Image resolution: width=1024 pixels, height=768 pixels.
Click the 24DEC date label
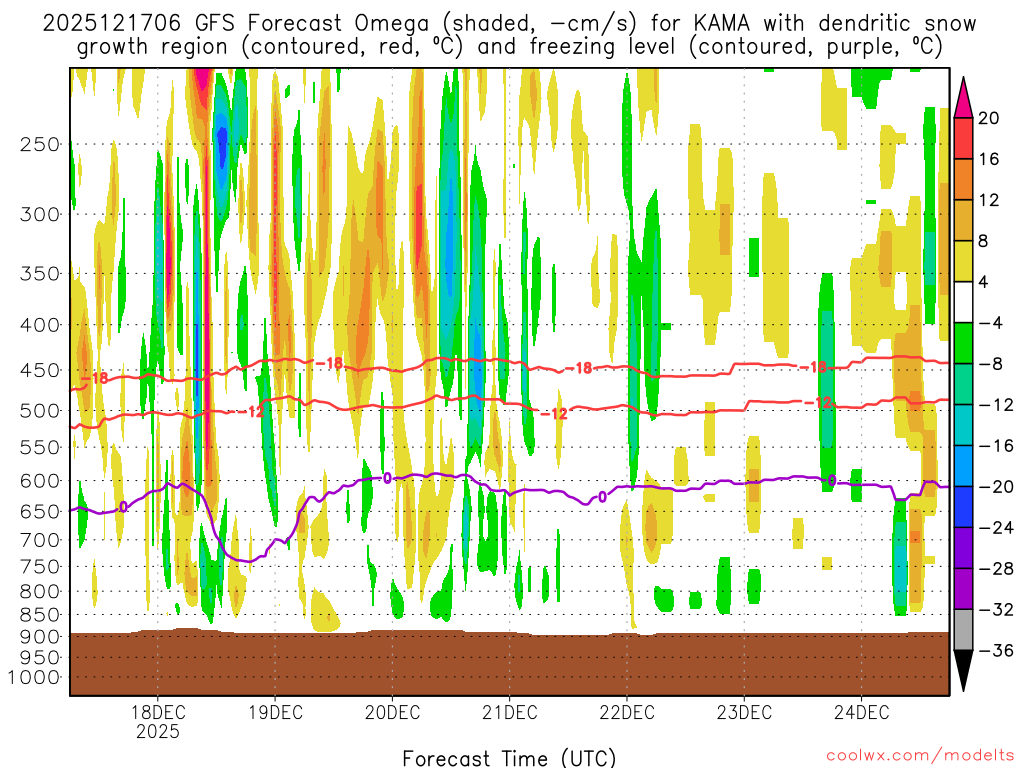[861, 712]
